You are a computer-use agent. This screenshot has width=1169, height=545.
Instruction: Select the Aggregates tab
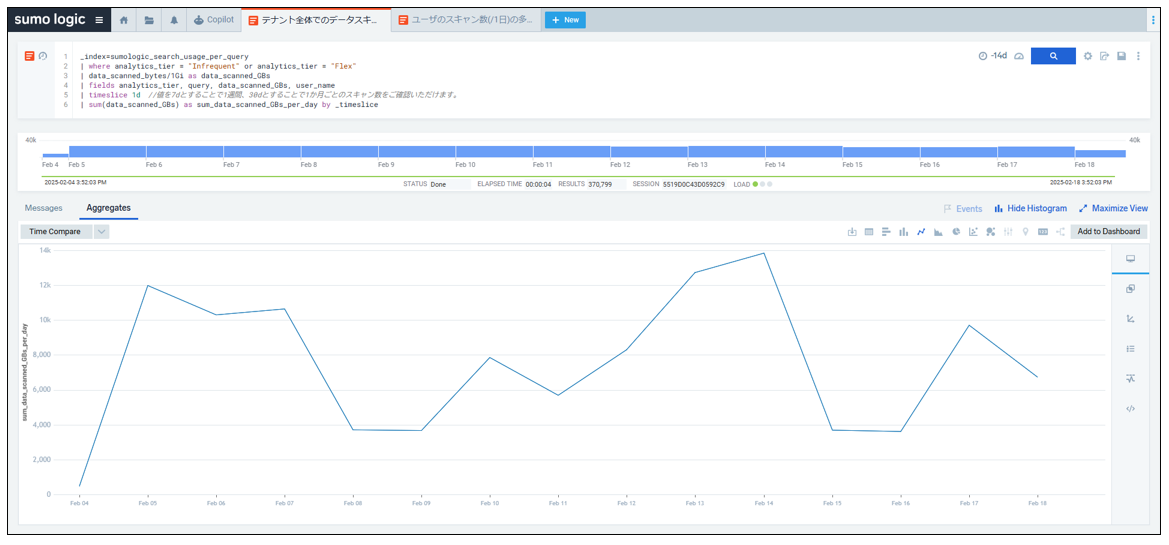tap(109, 208)
